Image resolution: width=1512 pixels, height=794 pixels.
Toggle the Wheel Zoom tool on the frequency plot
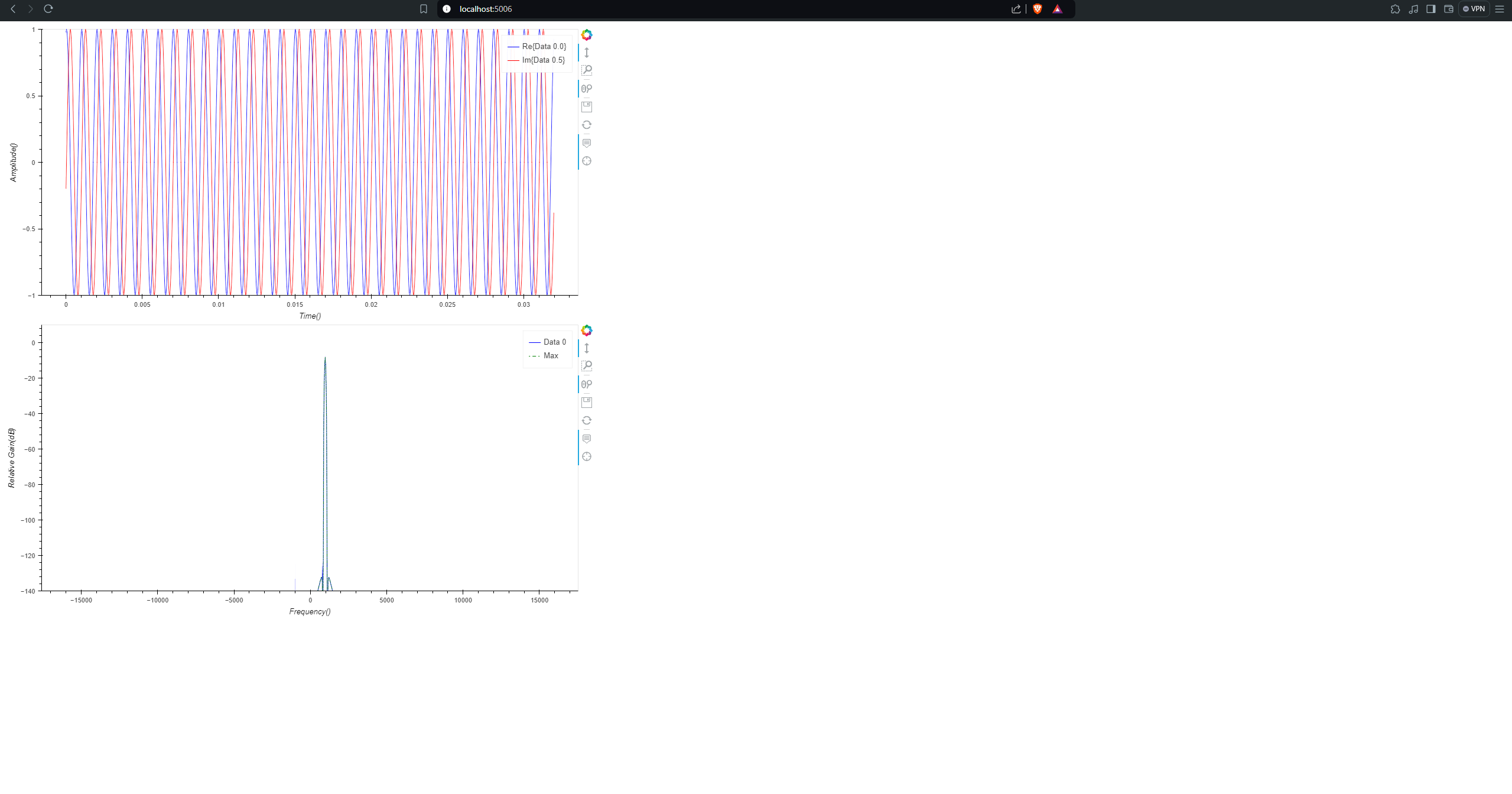(586, 384)
